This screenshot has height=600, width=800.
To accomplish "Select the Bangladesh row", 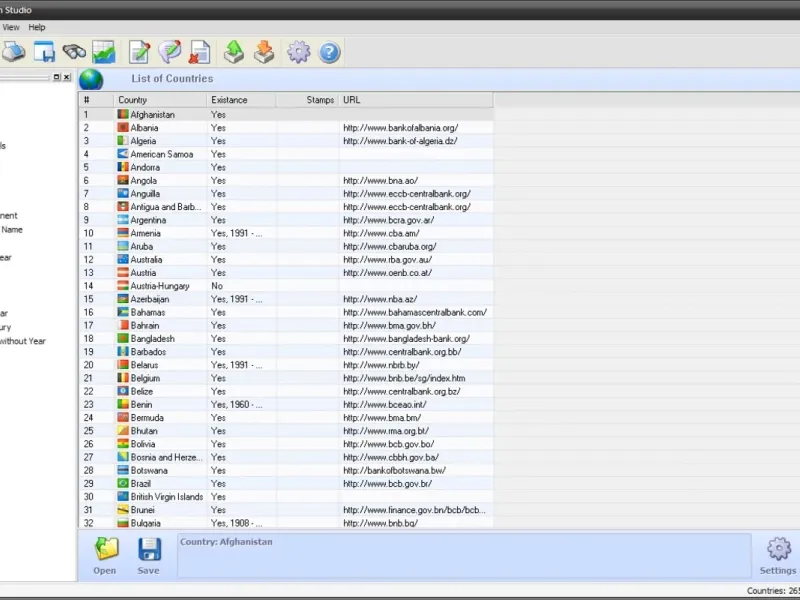I will pyautogui.click(x=286, y=339).
